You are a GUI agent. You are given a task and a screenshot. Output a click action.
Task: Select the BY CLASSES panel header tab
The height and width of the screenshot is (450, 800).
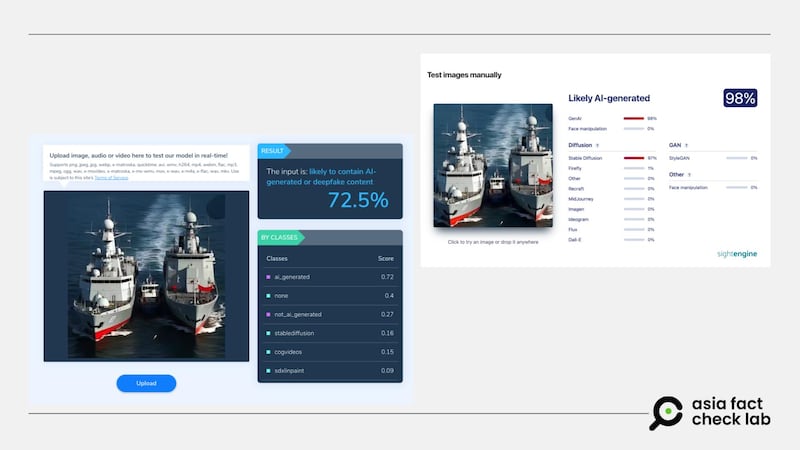point(281,237)
